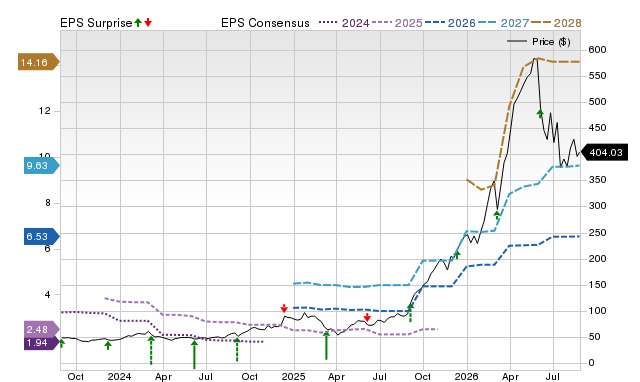This screenshot has width=640, height=382.
Task: Click the 8 EPS axis label
Action: (x=48, y=203)
